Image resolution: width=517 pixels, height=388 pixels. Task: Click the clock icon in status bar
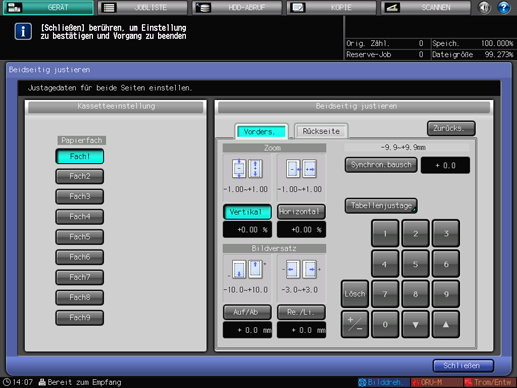[7, 382]
